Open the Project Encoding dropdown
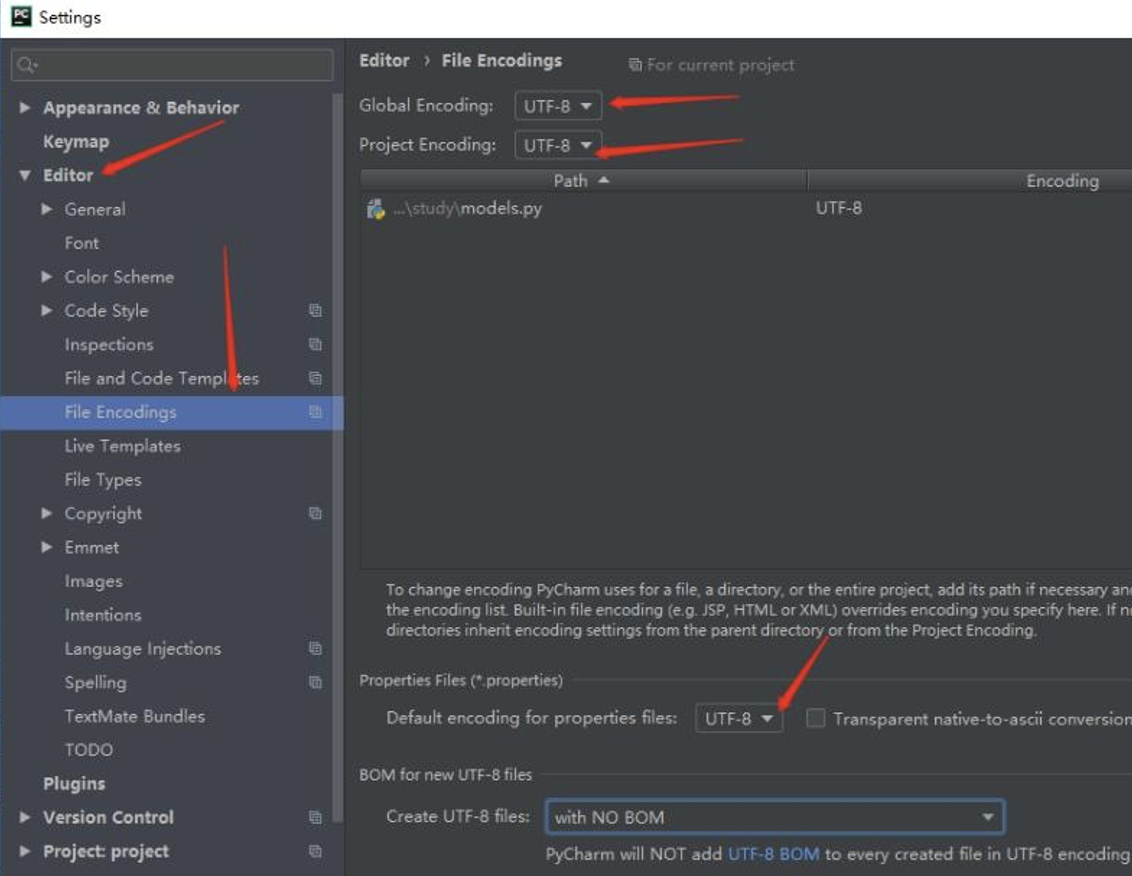The image size is (1132, 876). click(558, 145)
